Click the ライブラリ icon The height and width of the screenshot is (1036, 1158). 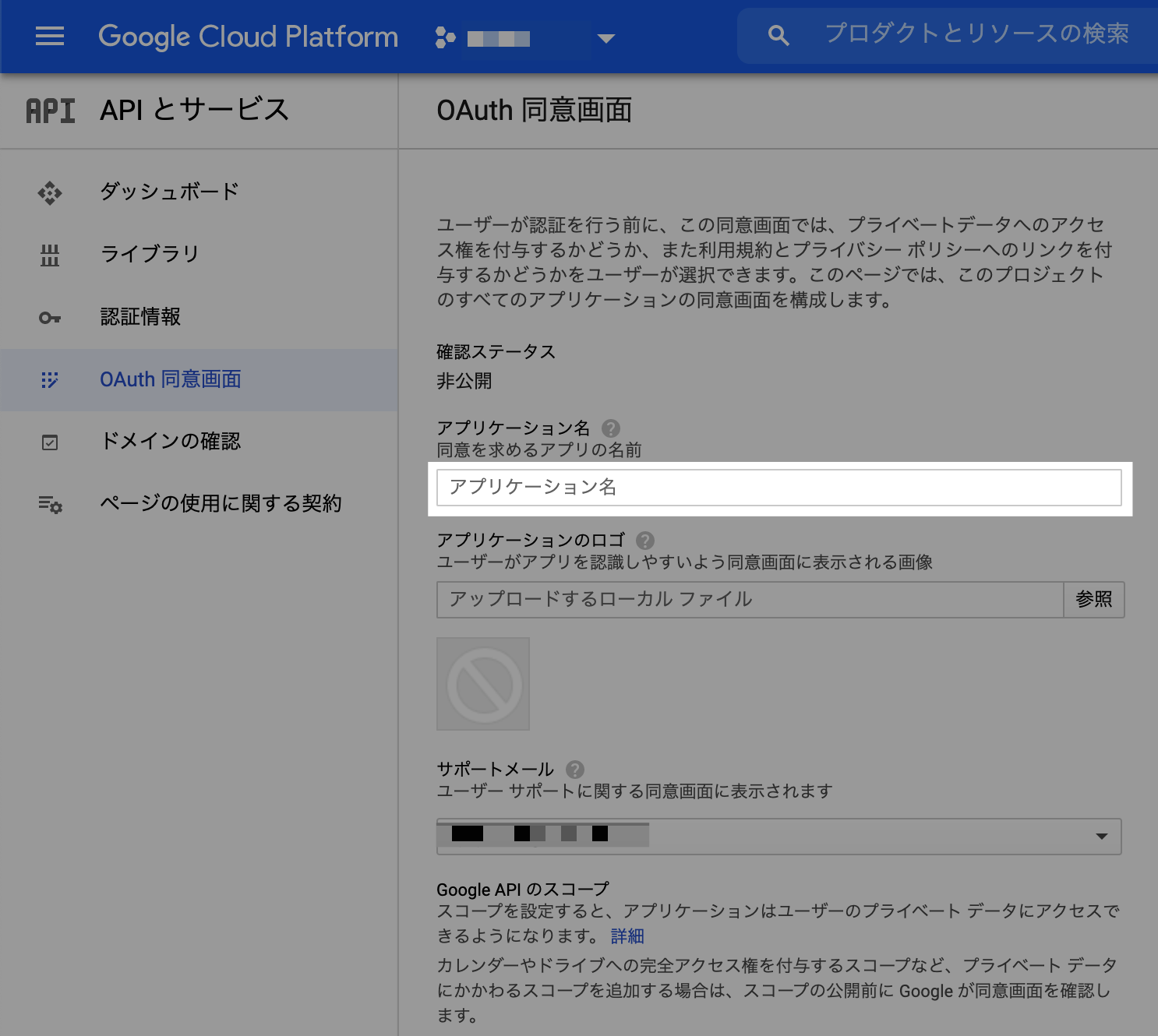50,255
